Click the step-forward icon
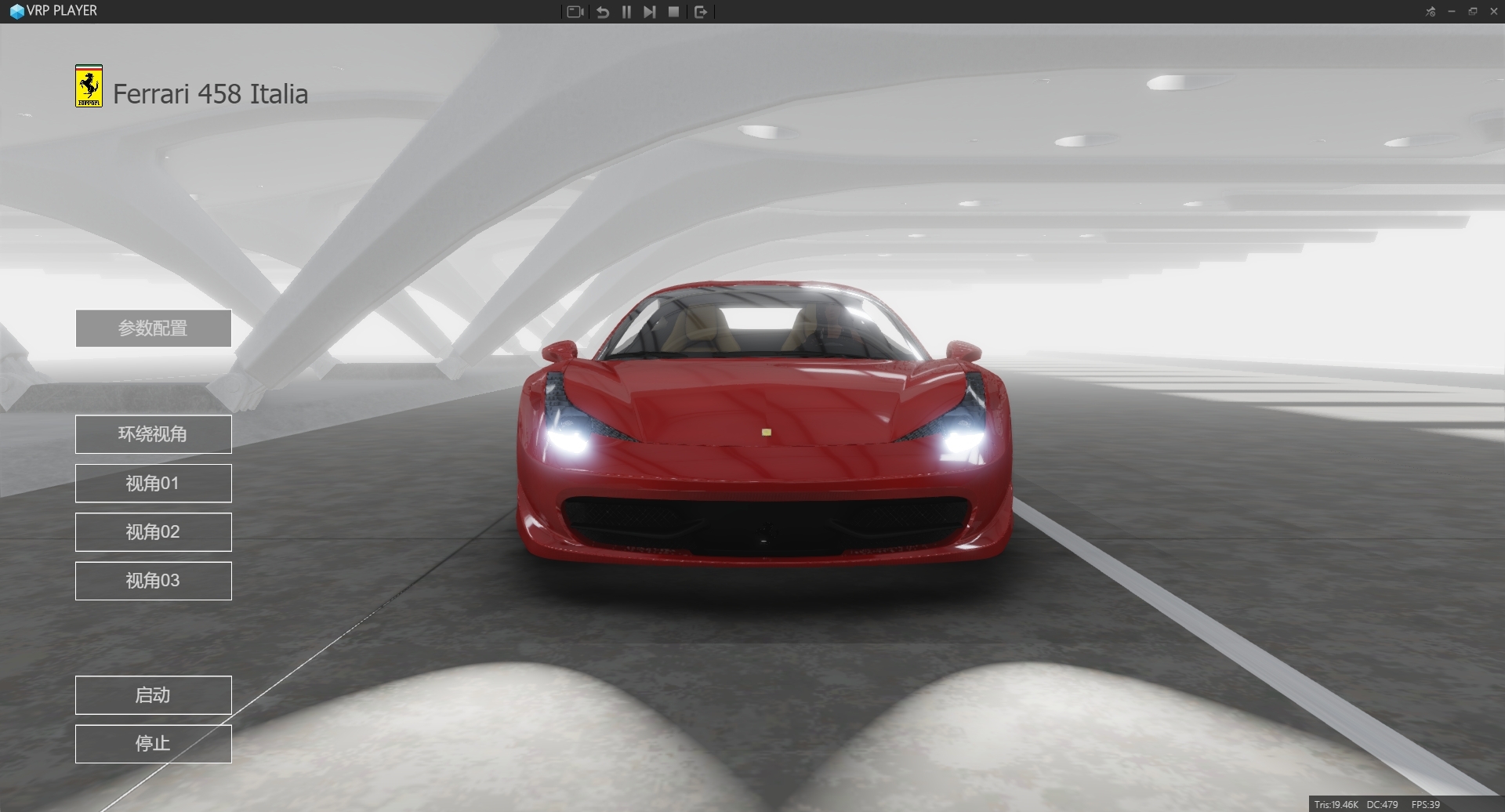The width and height of the screenshot is (1505, 812). point(649,12)
